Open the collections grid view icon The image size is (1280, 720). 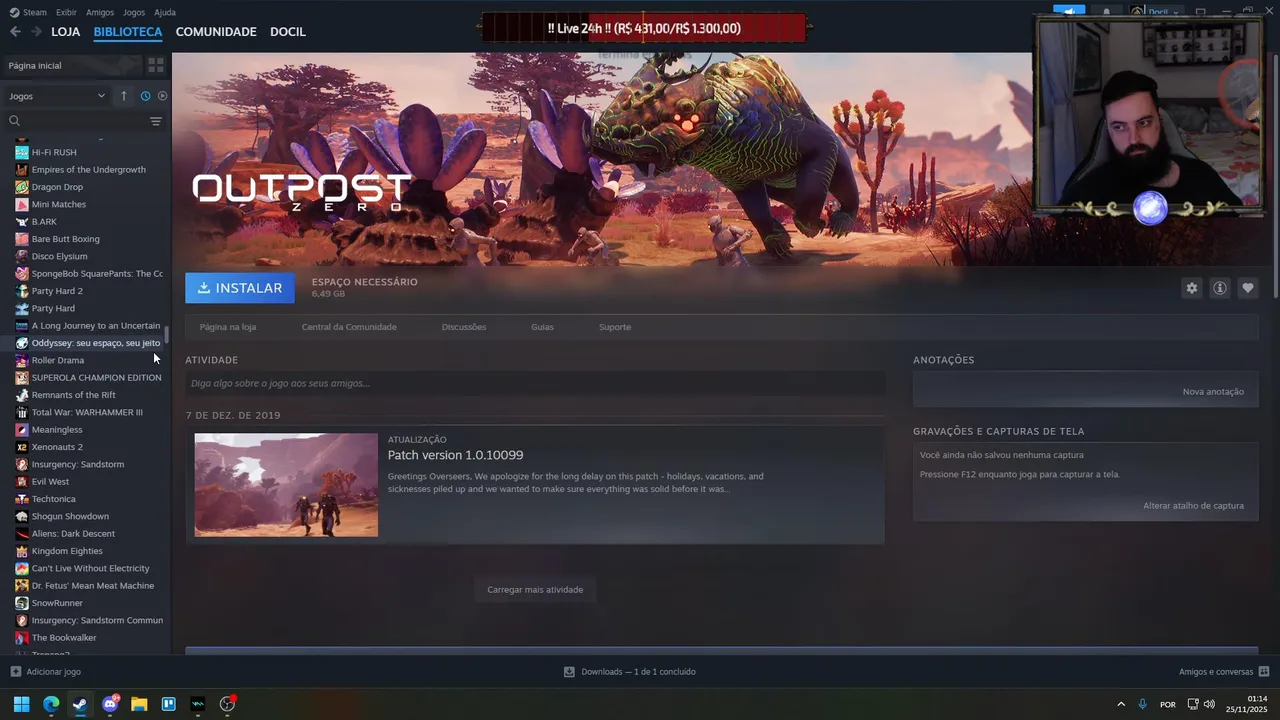pos(156,65)
